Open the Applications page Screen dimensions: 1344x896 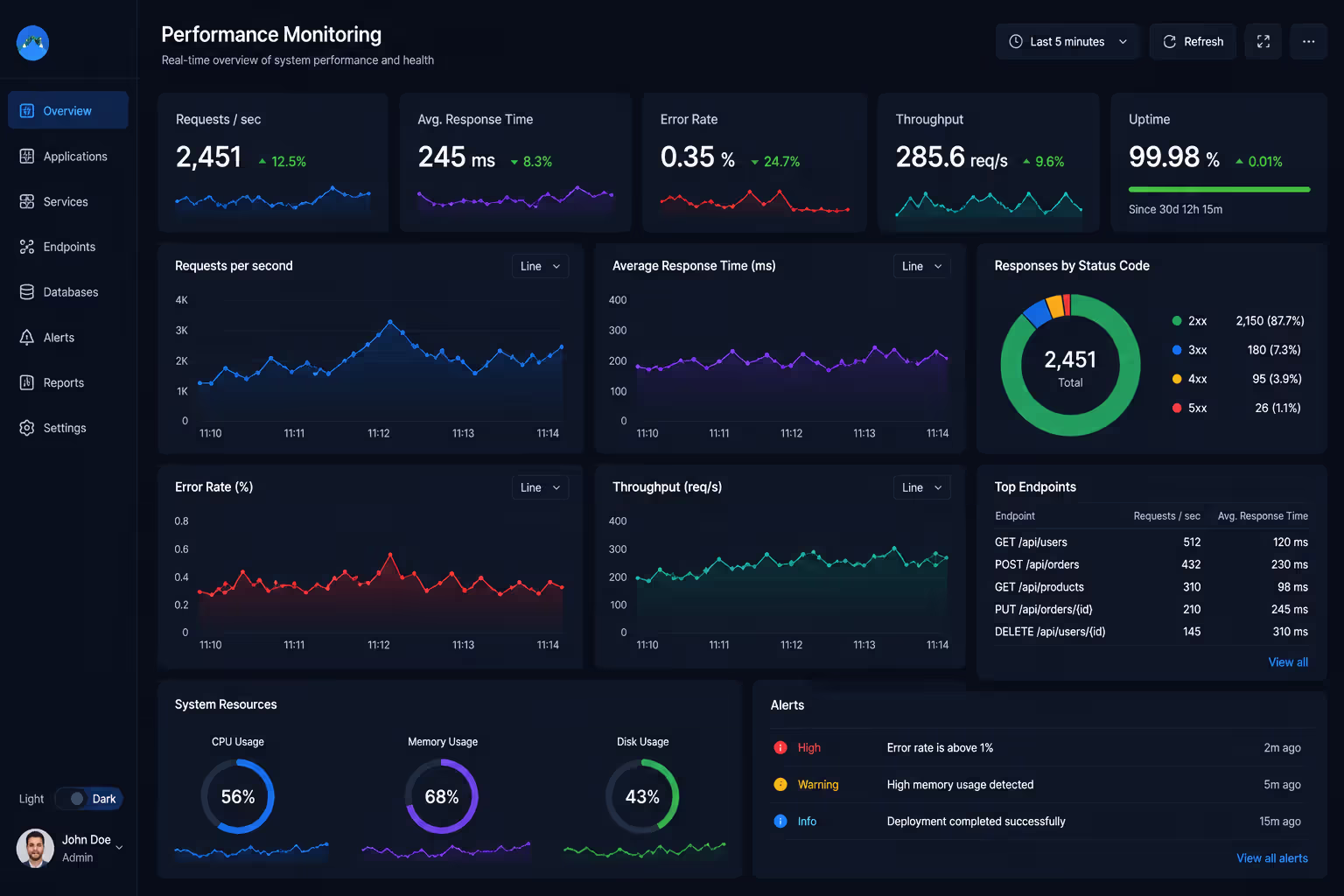[x=68, y=157]
